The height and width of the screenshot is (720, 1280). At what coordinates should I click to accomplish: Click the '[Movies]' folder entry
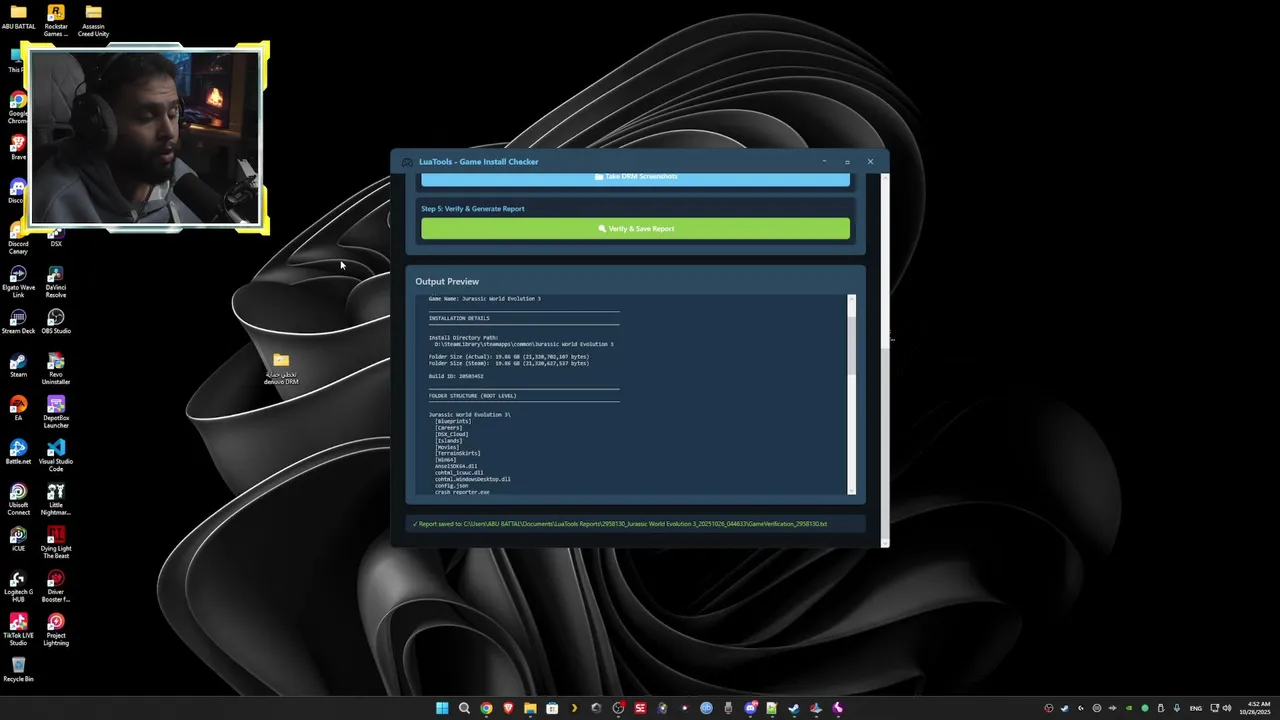pyautogui.click(x=447, y=447)
